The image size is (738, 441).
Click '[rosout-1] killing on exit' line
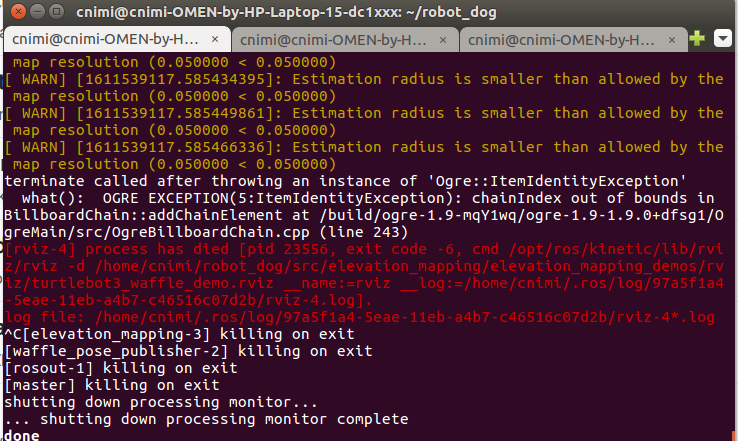click(121, 368)
